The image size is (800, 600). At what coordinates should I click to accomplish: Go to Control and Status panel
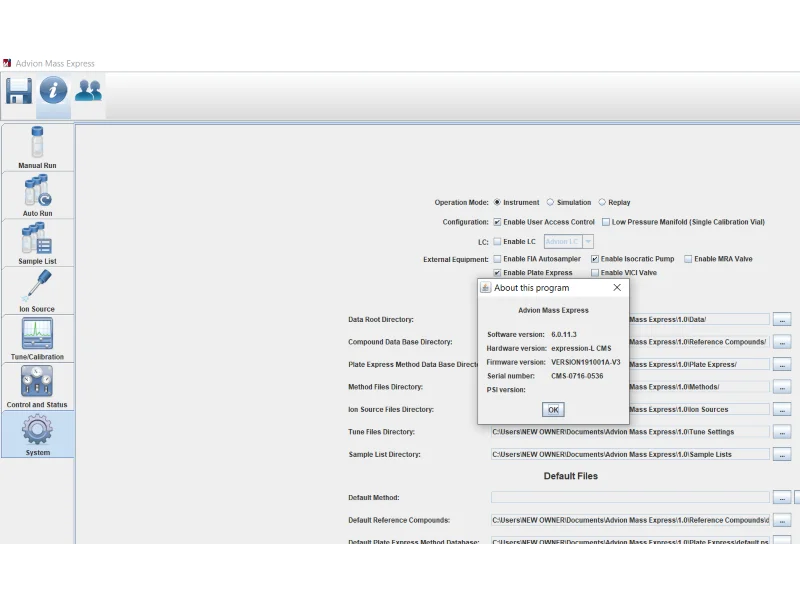click(x=37, y=387)
